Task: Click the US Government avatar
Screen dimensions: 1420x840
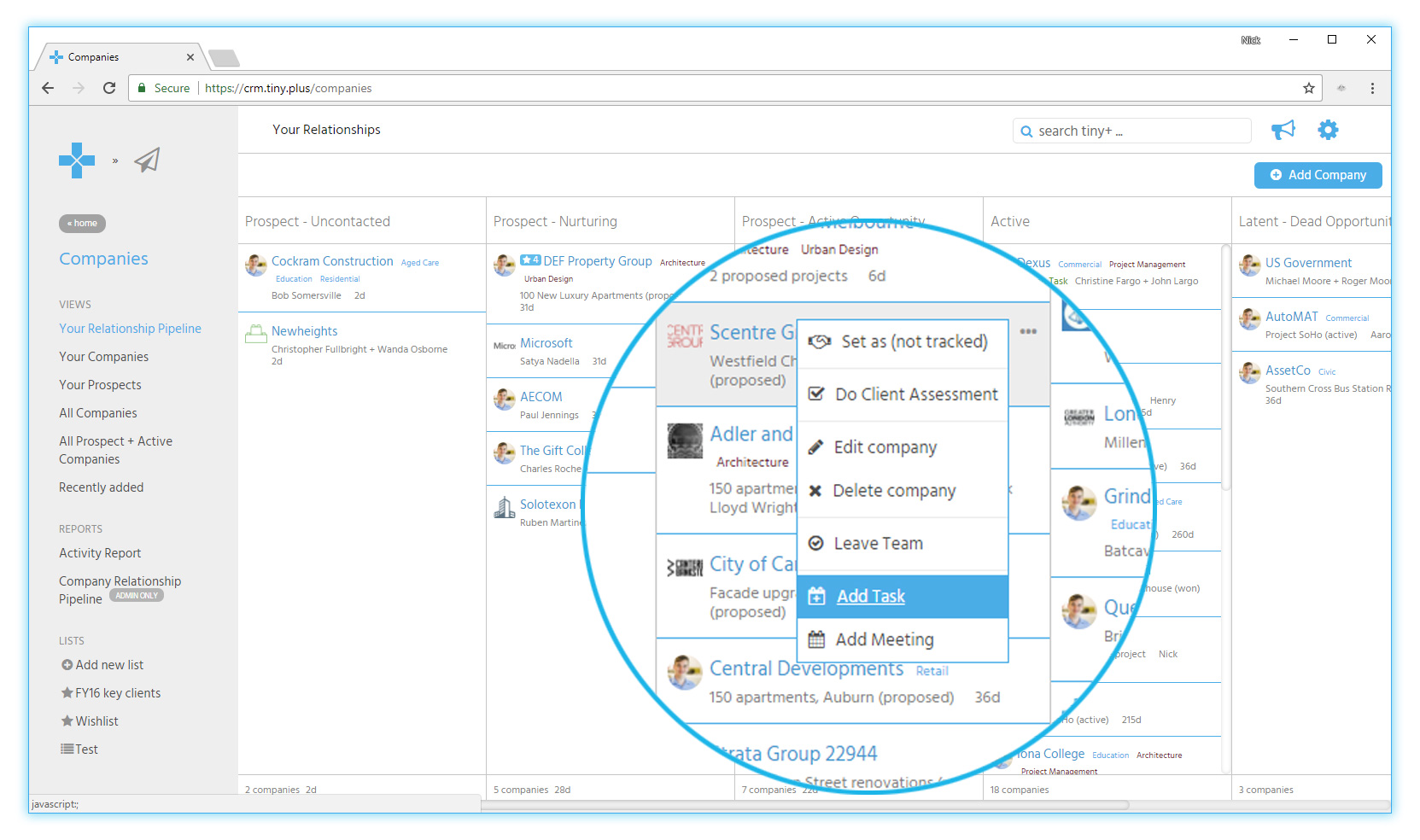Action: [x=1250, y=265]
